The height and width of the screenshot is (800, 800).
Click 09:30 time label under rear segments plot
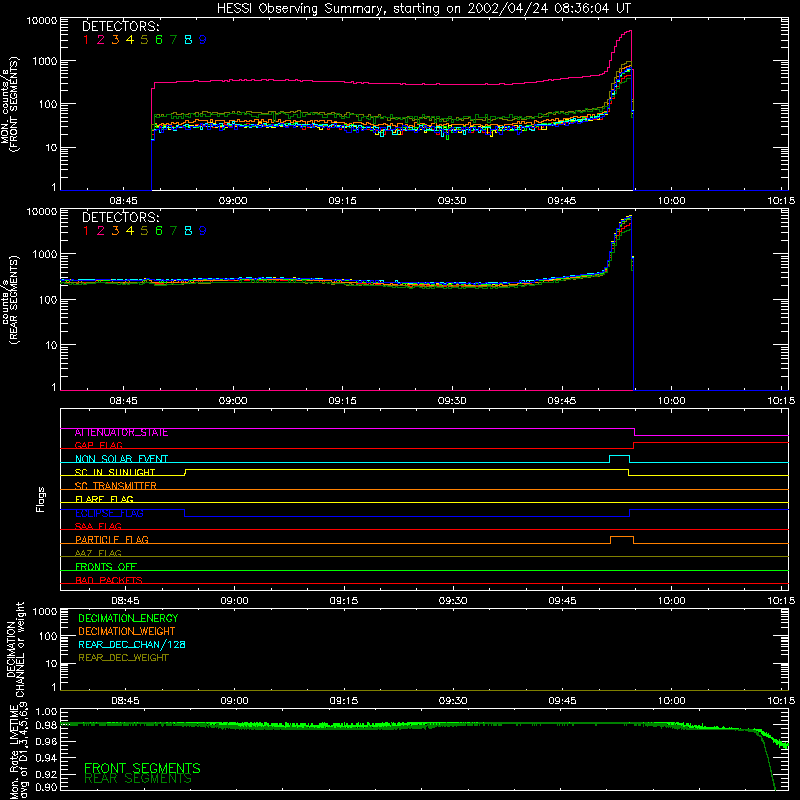452,401
